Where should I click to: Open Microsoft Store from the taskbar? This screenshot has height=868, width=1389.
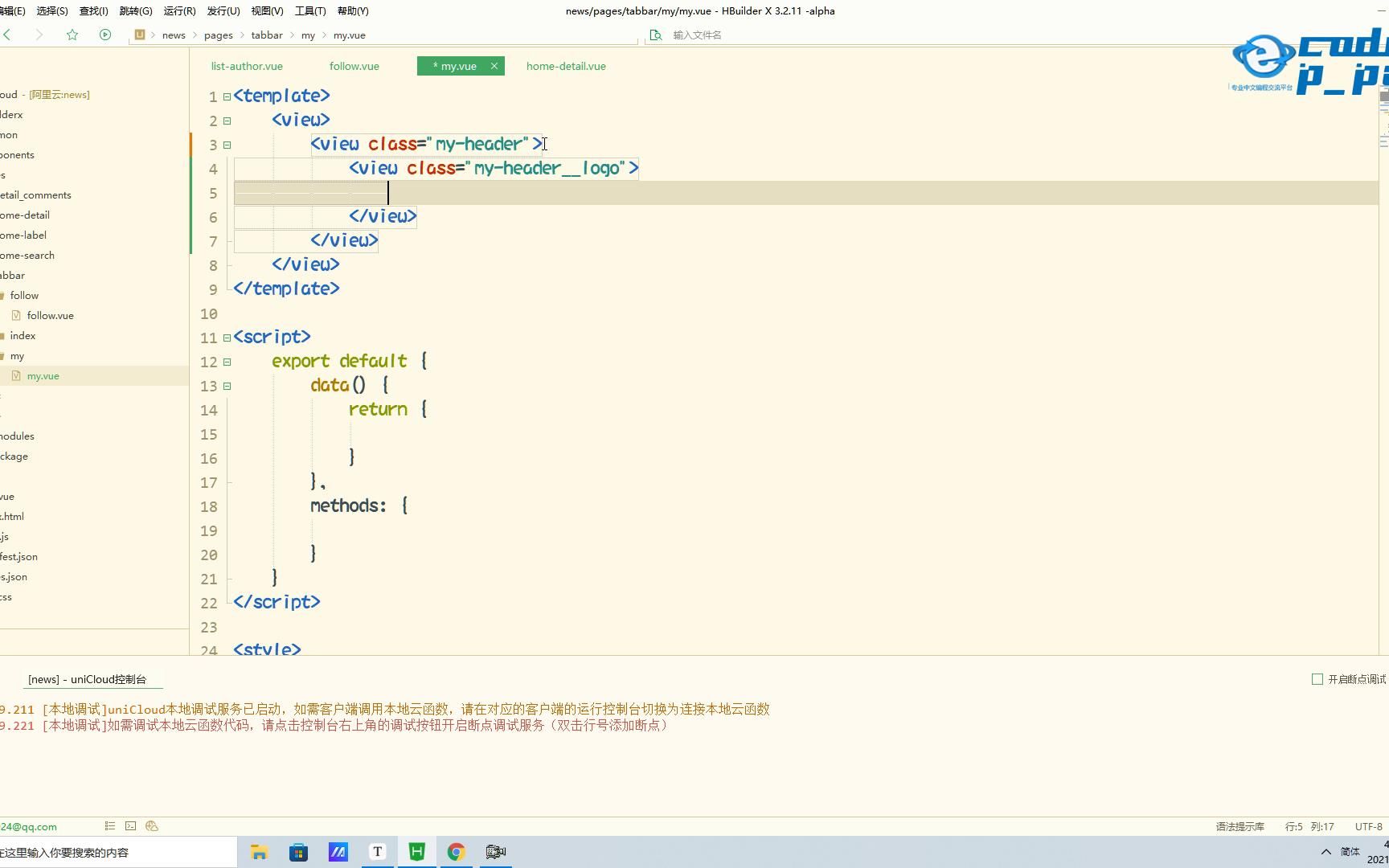point(298,852)
